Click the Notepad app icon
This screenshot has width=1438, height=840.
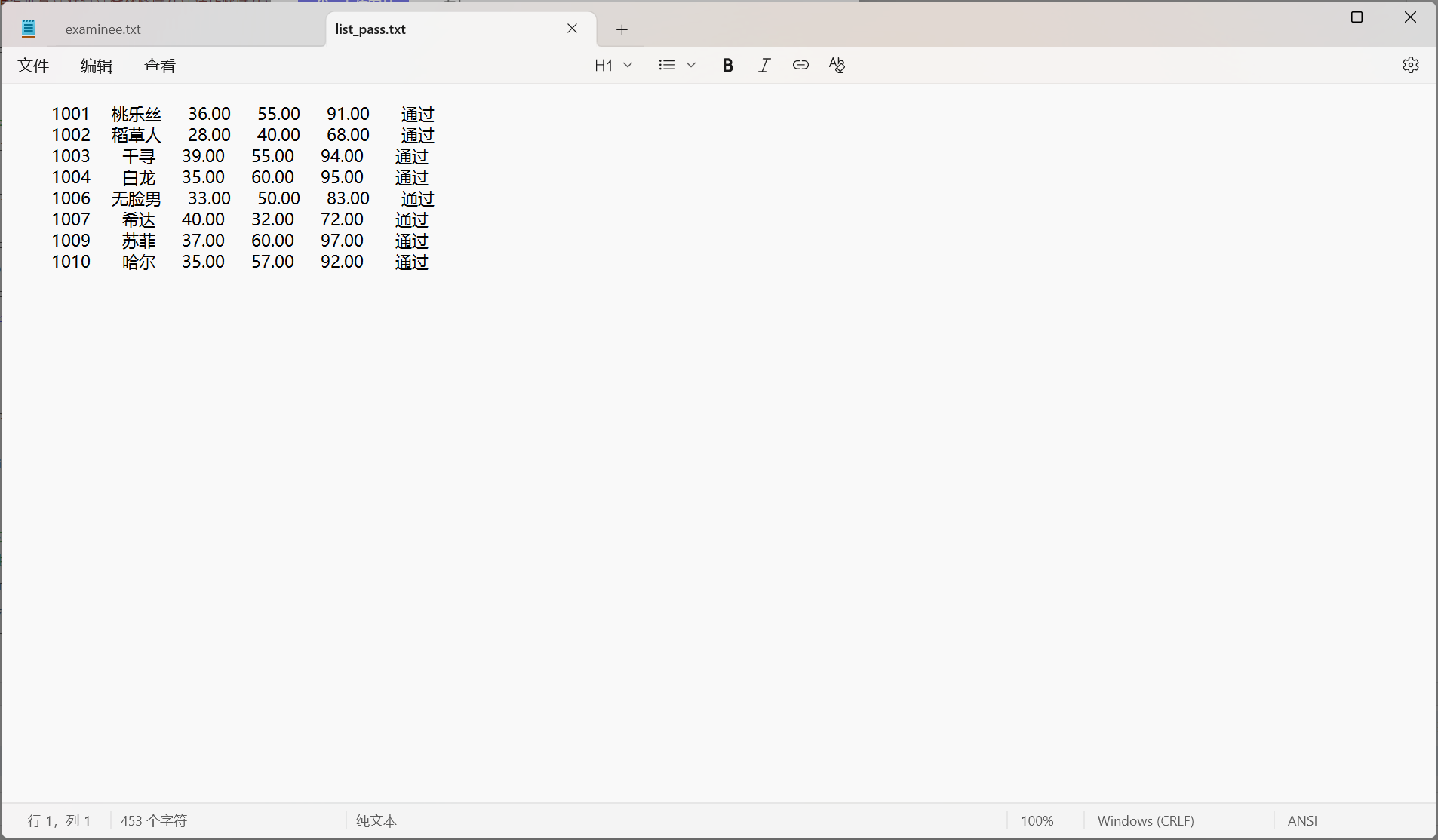coord(29,29)
